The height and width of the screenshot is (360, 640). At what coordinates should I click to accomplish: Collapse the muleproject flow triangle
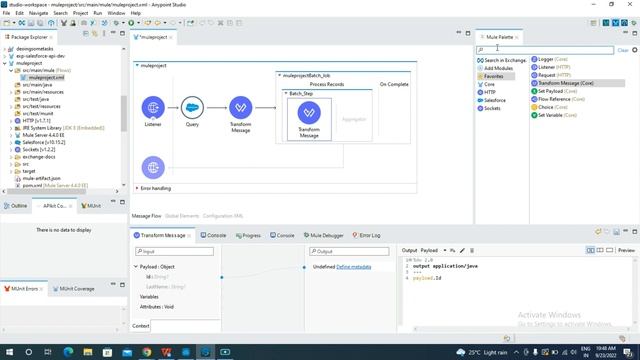click(x=137, y=65)
